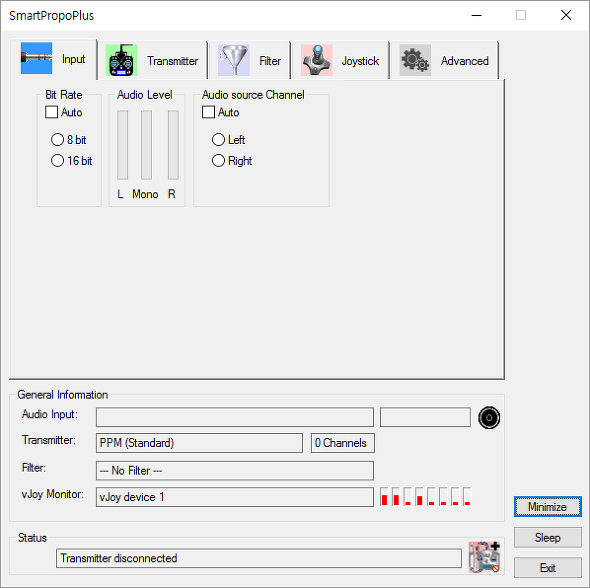Click the audio jack Input tab icon
The width and height of the screenshot is (590, 588).
click(x=36, y=58)
